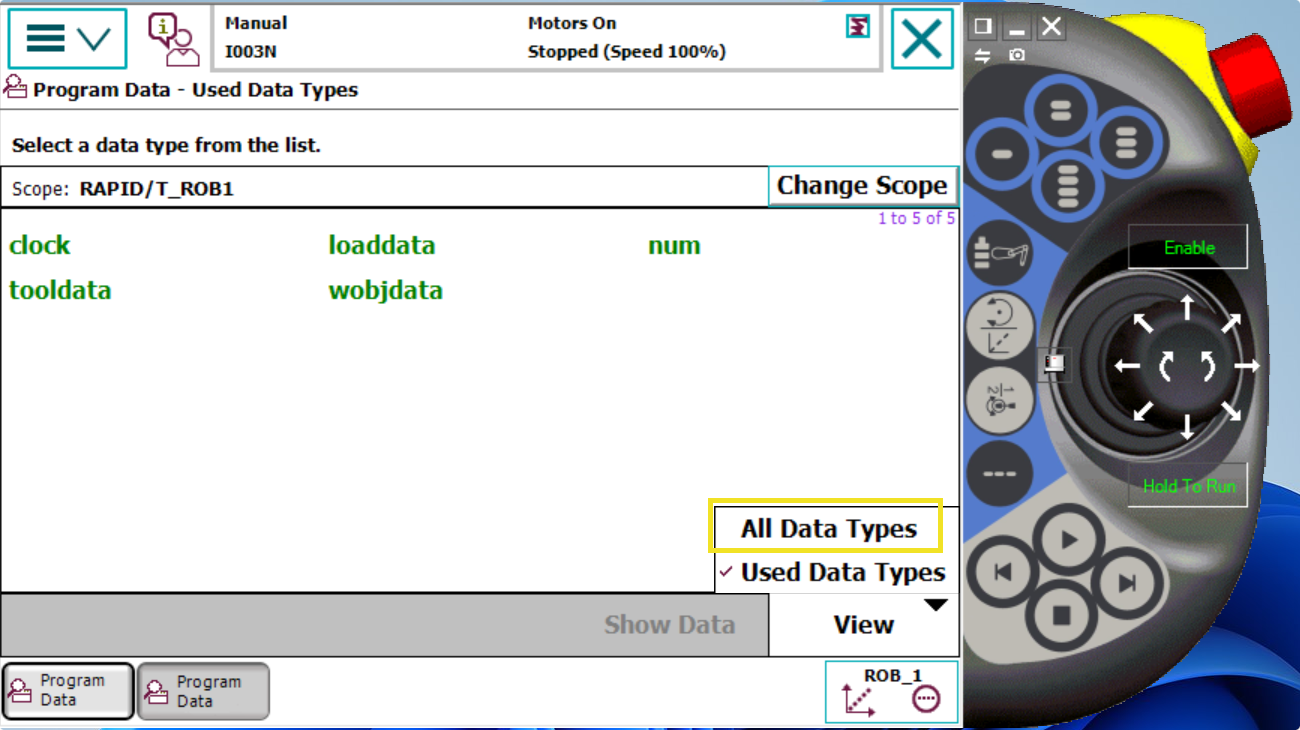Viewport: 1300px width, 730px height.
Task: Open the ROB_1 quickset menu
Action: click(891, 691)
